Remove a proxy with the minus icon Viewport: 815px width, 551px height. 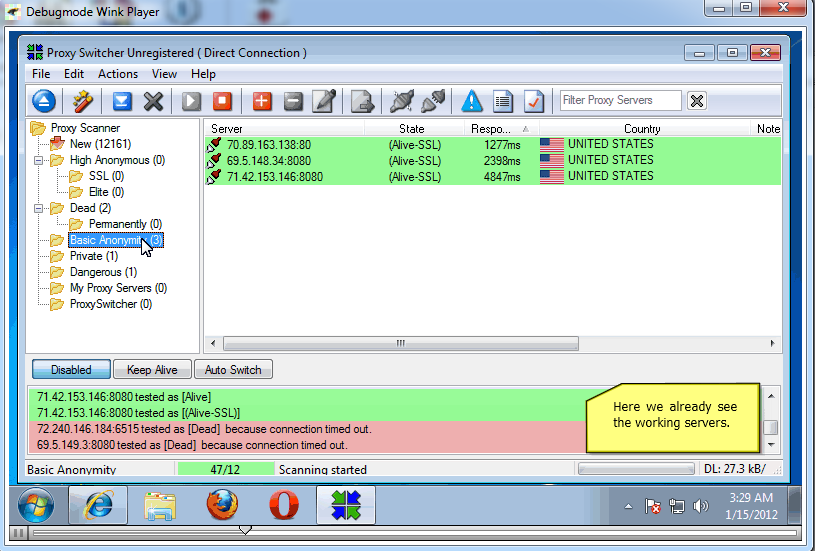293,101
